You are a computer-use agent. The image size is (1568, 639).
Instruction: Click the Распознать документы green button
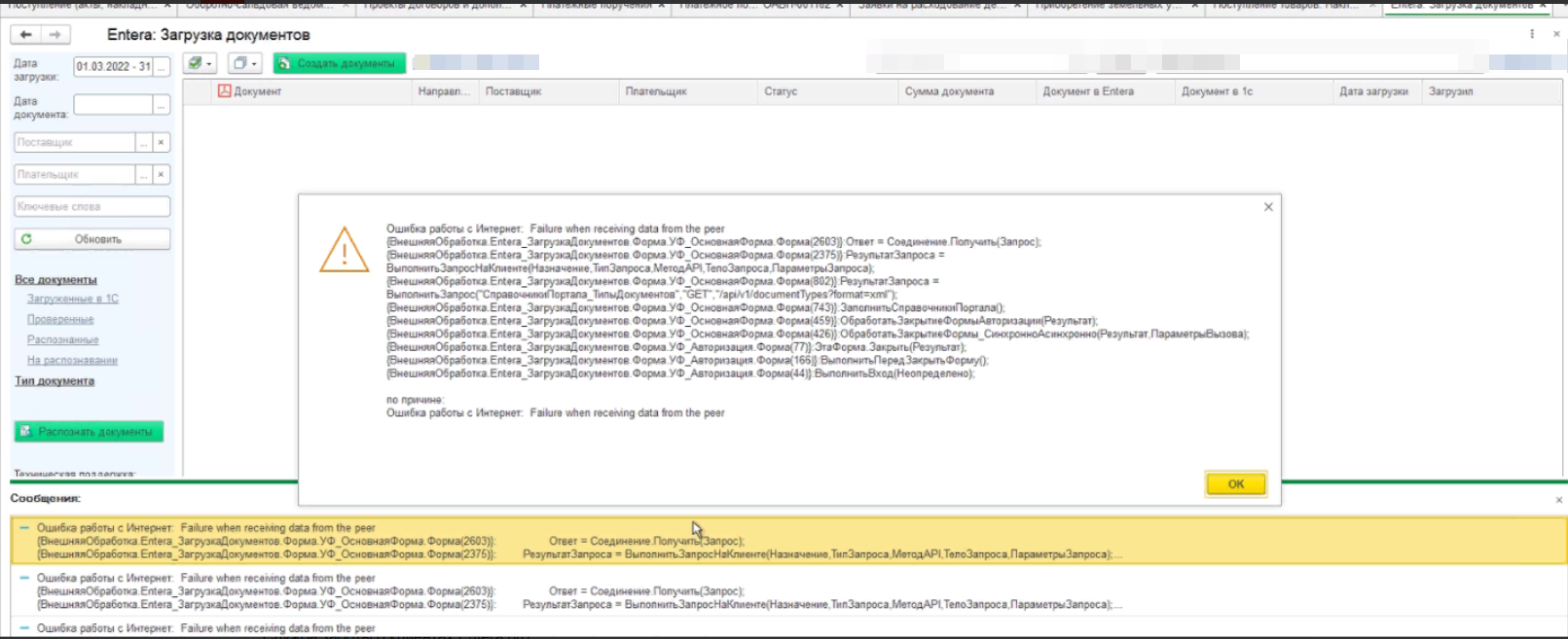(89, 431)
